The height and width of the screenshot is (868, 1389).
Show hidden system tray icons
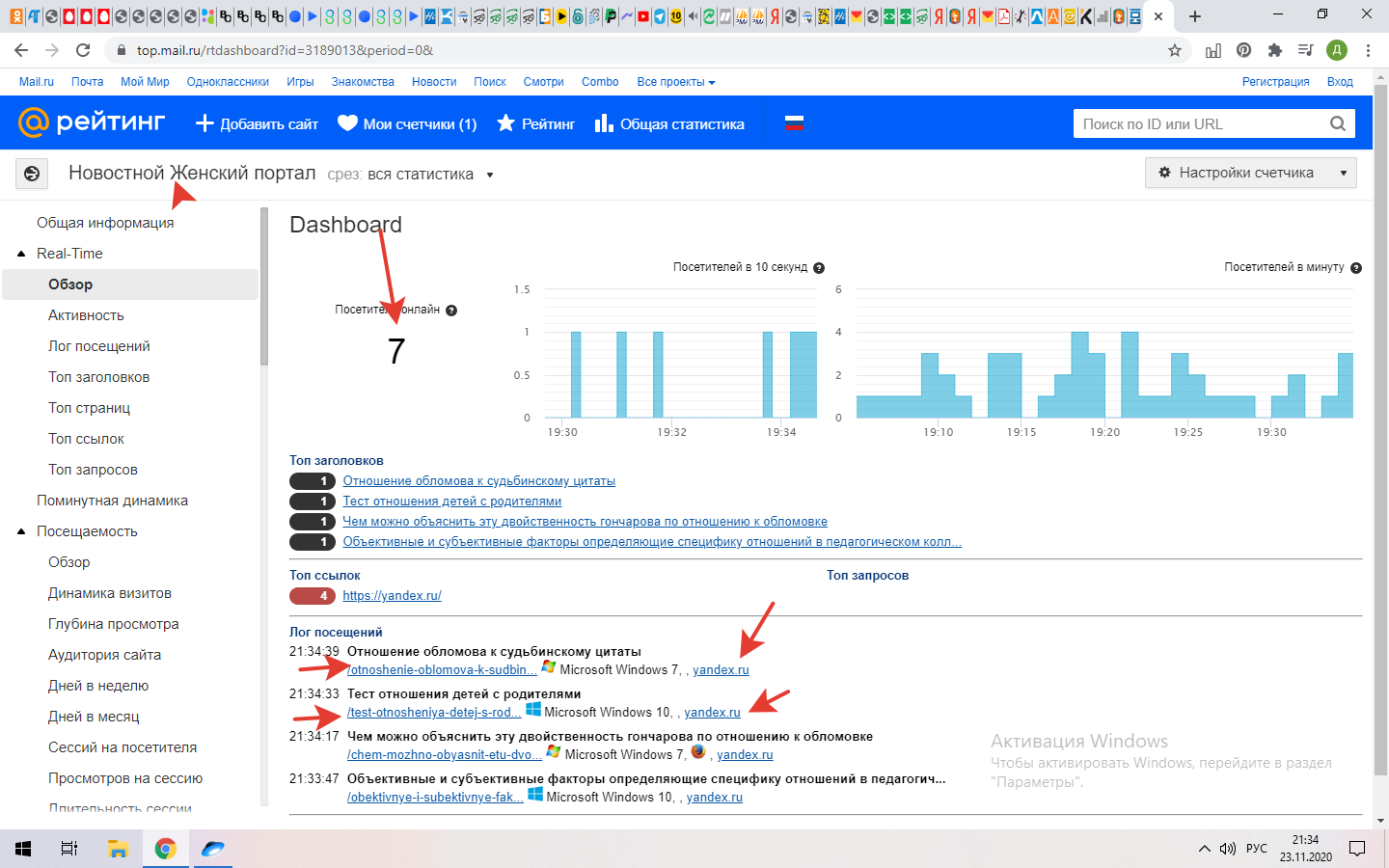click(x=1204, y=849)
